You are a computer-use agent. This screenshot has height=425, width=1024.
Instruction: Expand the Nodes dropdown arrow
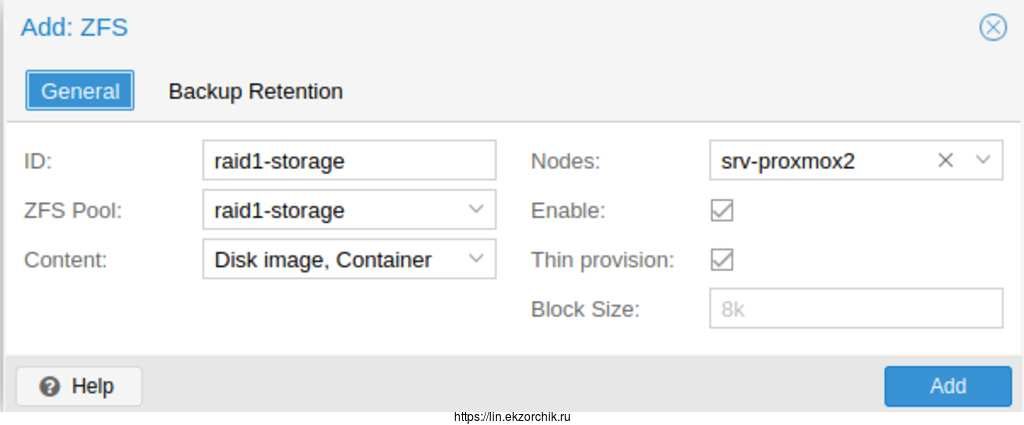tap(983, 160)
